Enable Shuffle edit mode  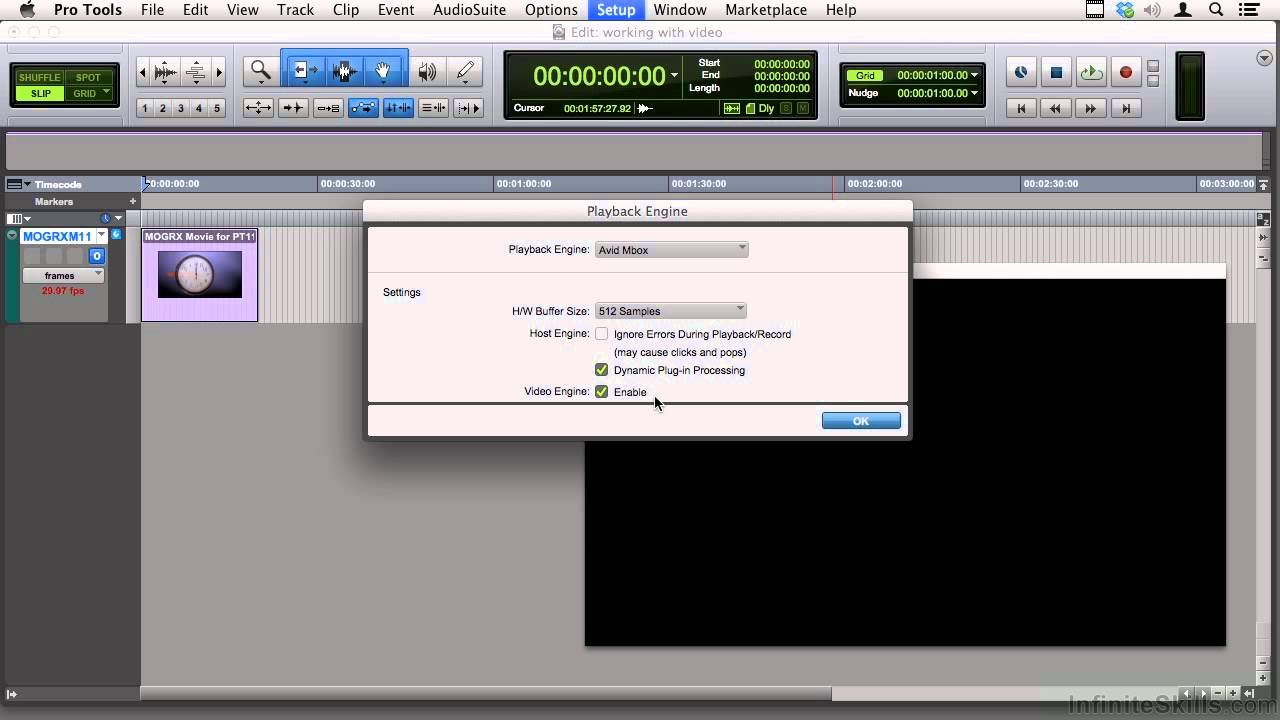click(x=40, y=77)
